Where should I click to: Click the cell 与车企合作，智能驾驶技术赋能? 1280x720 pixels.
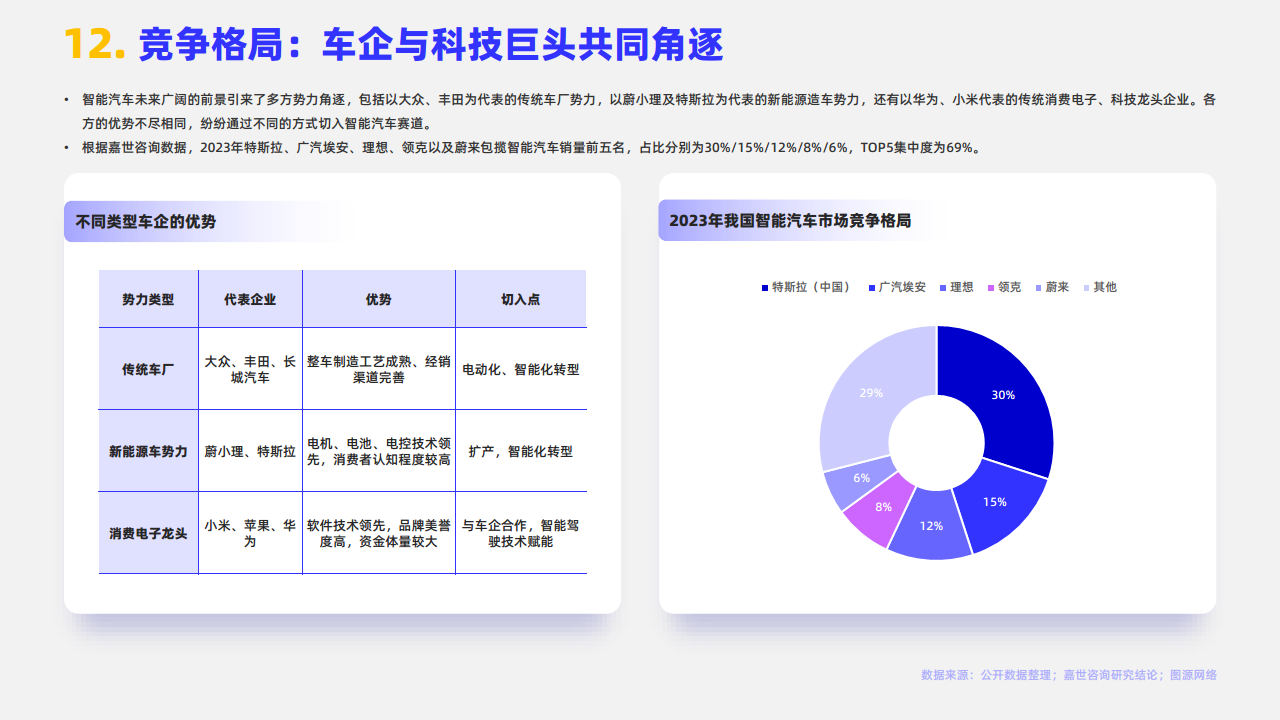coord(520,533)
